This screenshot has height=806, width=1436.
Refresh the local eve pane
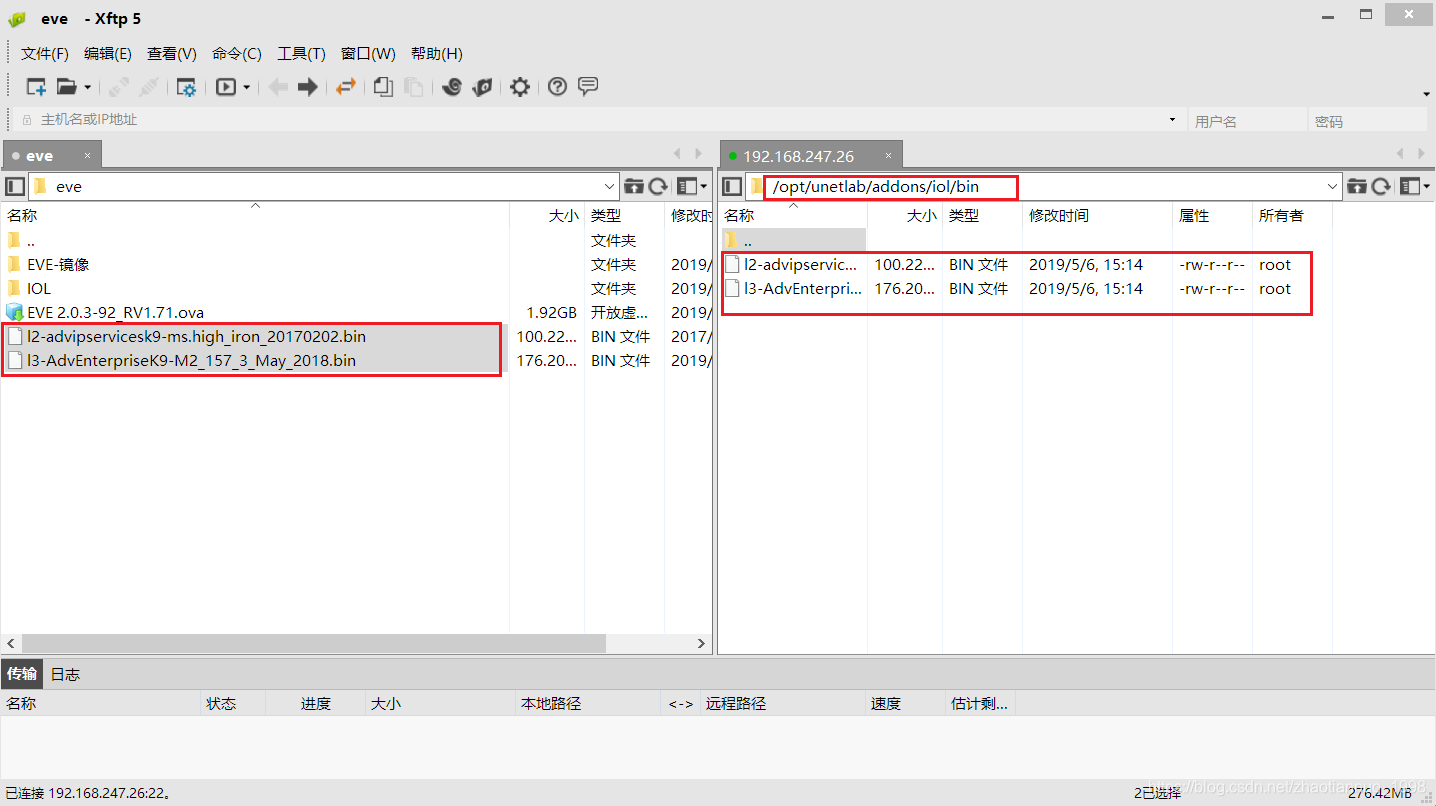point(658,186)
